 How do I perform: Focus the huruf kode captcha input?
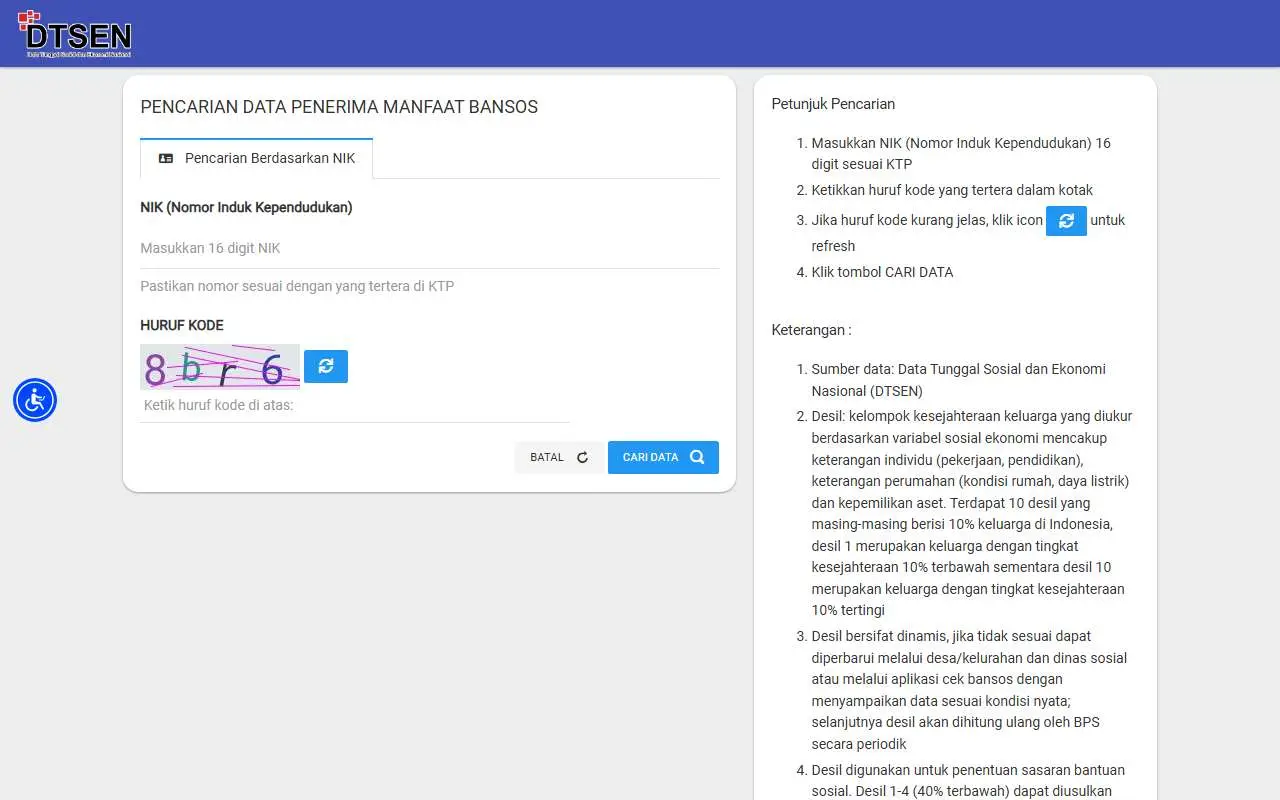(355, 405)
